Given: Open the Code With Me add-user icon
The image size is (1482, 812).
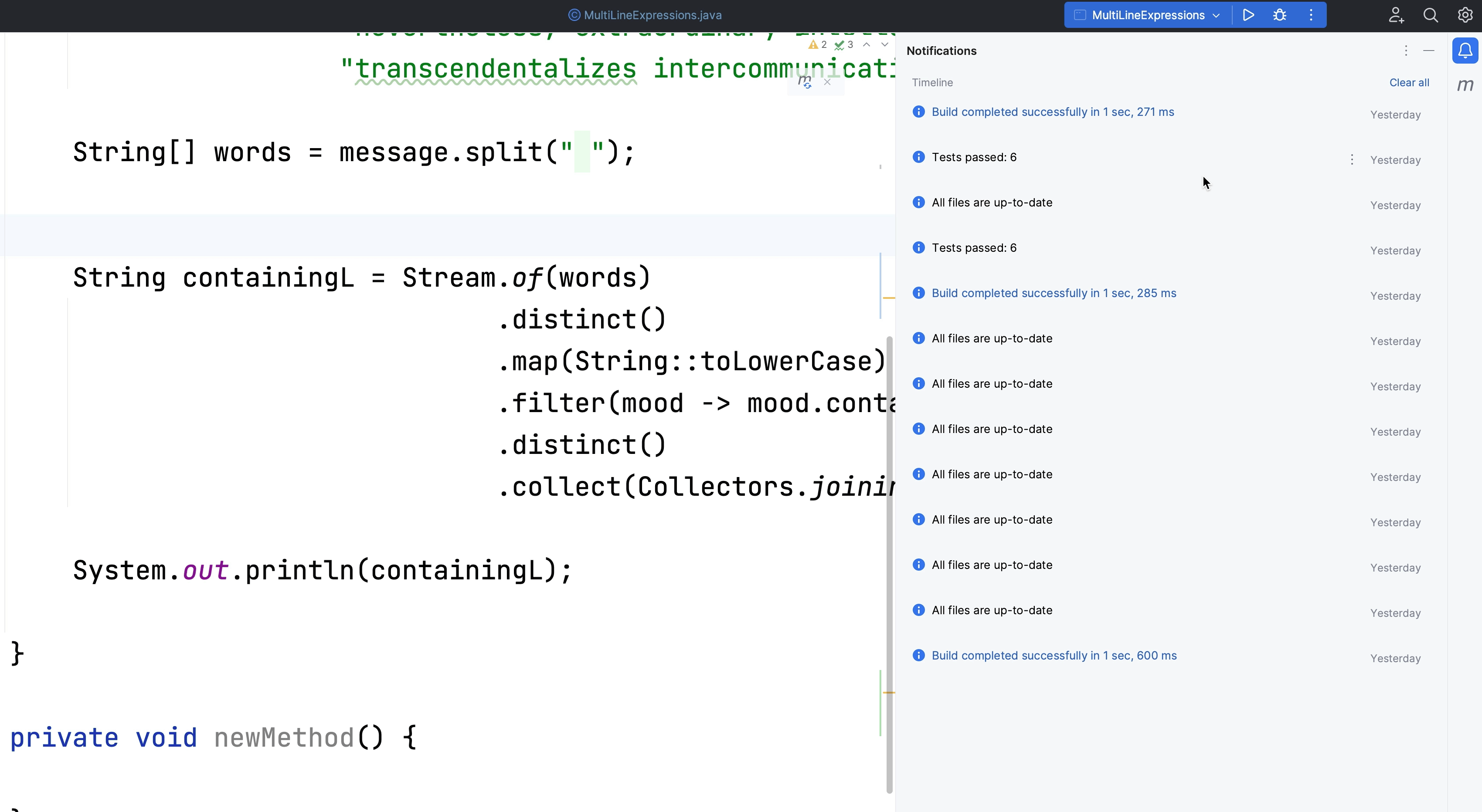Looking at the screenshot, I should coord(1396,15).
